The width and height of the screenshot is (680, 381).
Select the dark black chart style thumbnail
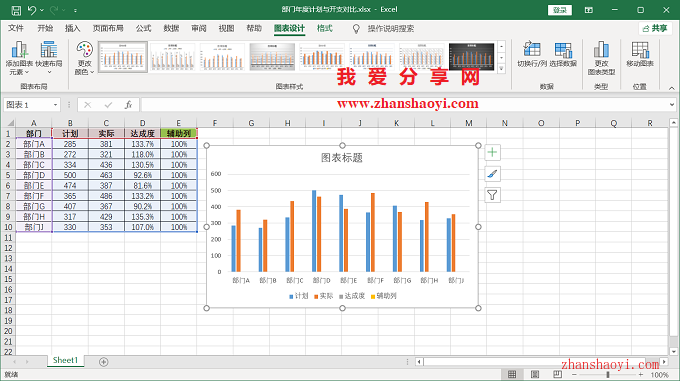click(x=471, y=56)
